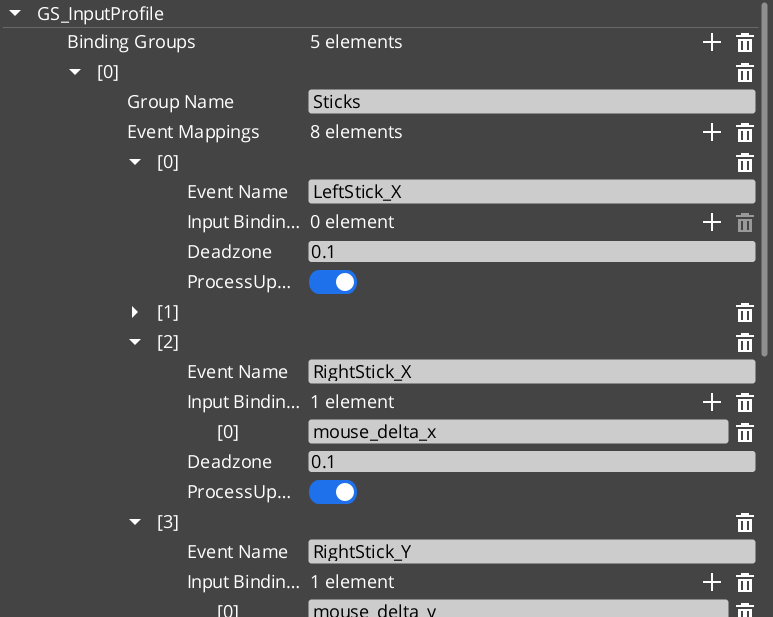
Task: Edit the Group Name field Sticks
Action: pos(531,102)
